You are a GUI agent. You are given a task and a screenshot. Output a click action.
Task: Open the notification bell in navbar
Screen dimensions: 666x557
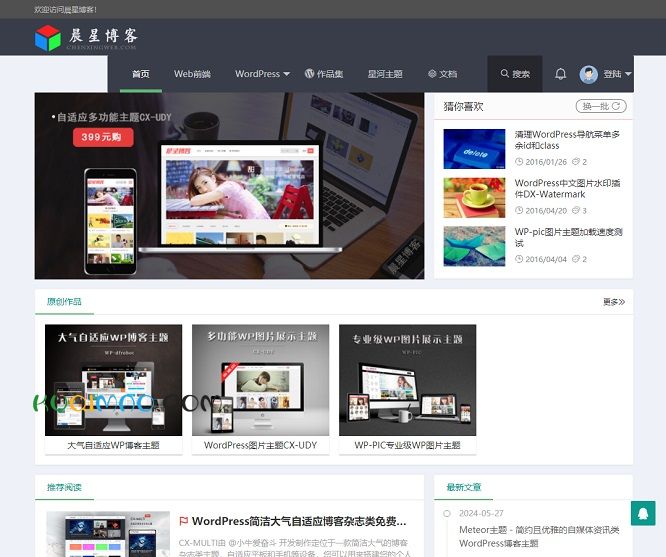560,74
